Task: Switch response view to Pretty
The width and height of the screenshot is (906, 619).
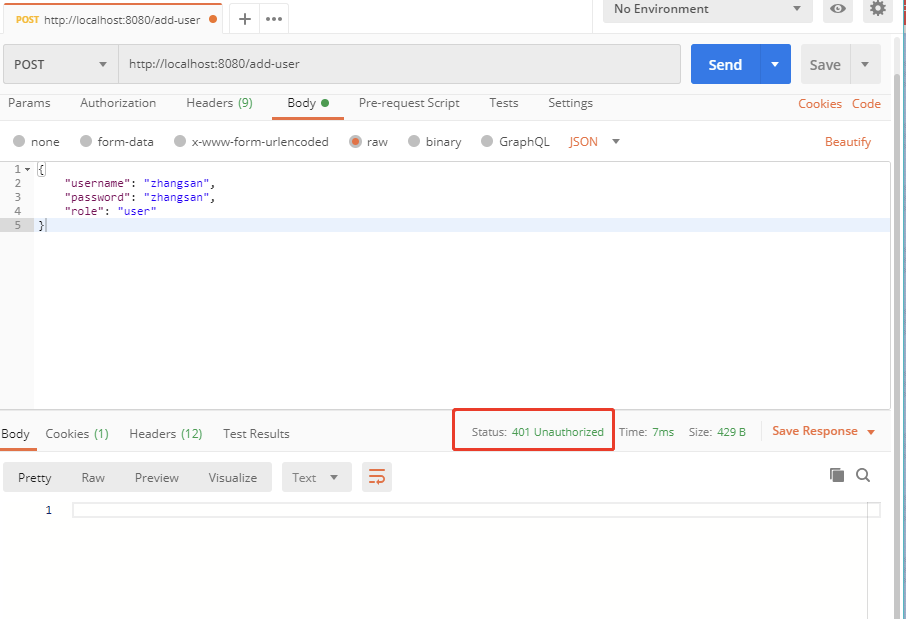Action: coord(35,477)
